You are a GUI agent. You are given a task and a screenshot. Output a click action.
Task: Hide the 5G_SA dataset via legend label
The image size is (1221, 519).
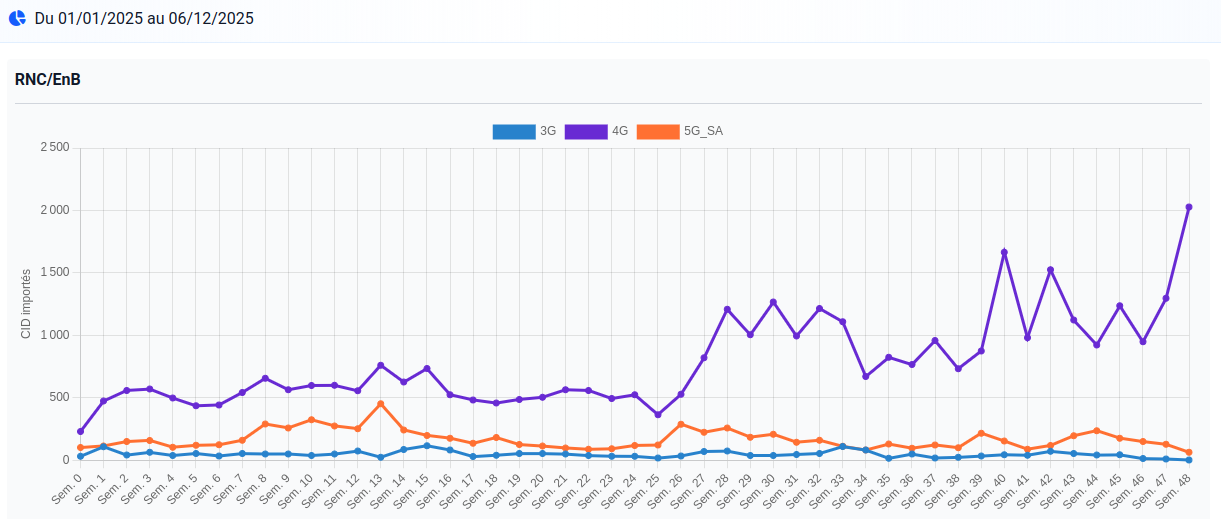point(703,131)
